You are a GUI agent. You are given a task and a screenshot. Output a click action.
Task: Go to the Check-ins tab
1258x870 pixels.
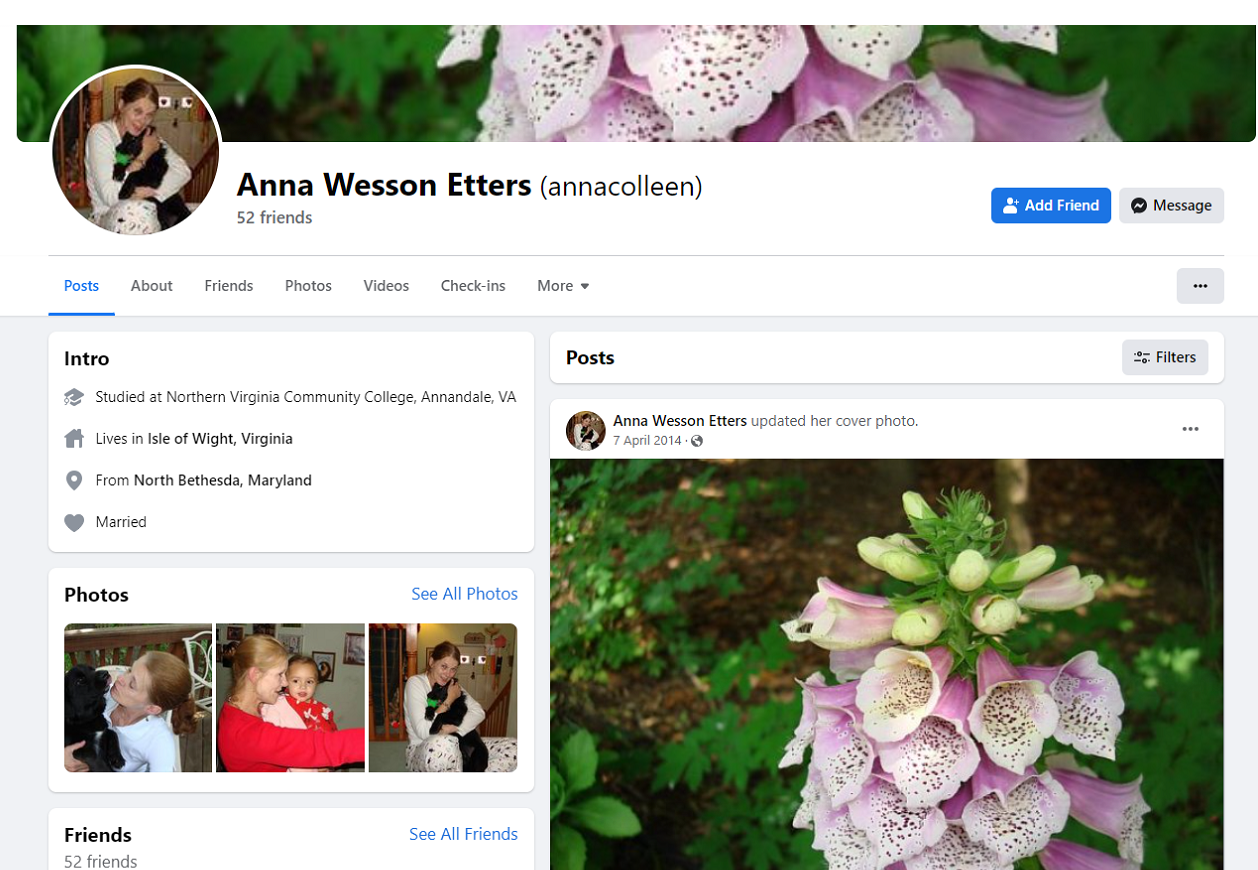point(473,286)
